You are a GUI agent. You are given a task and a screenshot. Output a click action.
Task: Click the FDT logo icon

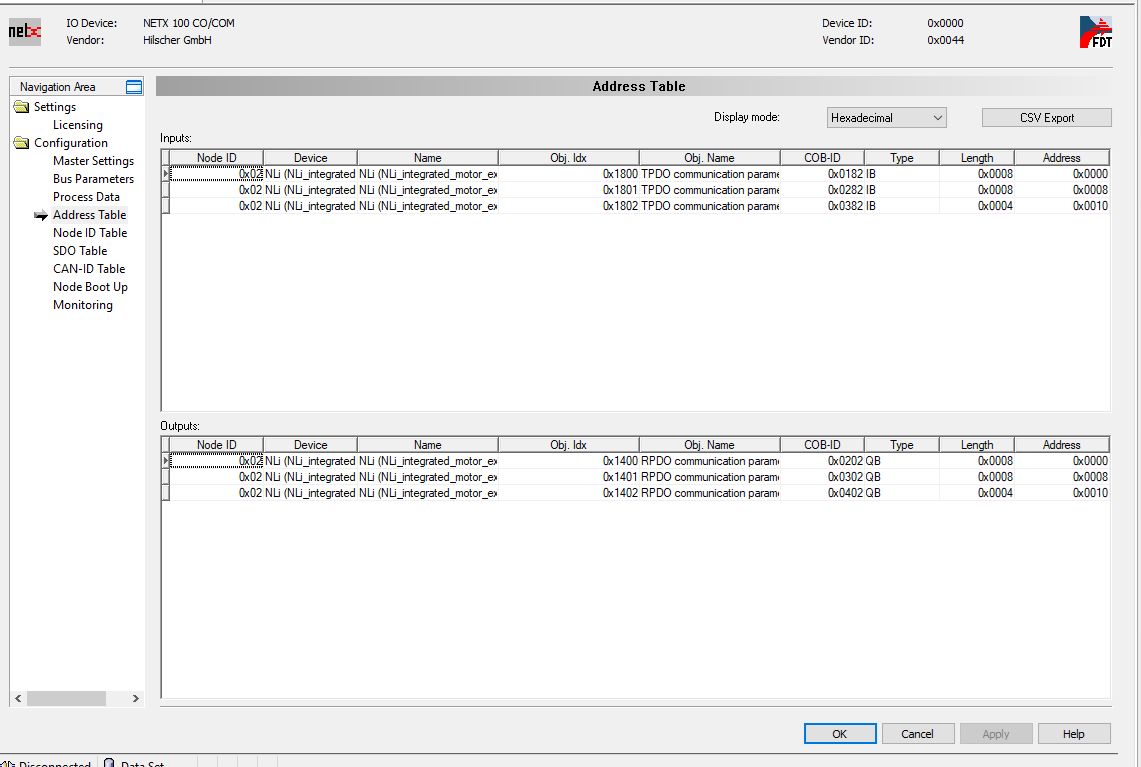pyautogui.click(x=1095, y=32)
